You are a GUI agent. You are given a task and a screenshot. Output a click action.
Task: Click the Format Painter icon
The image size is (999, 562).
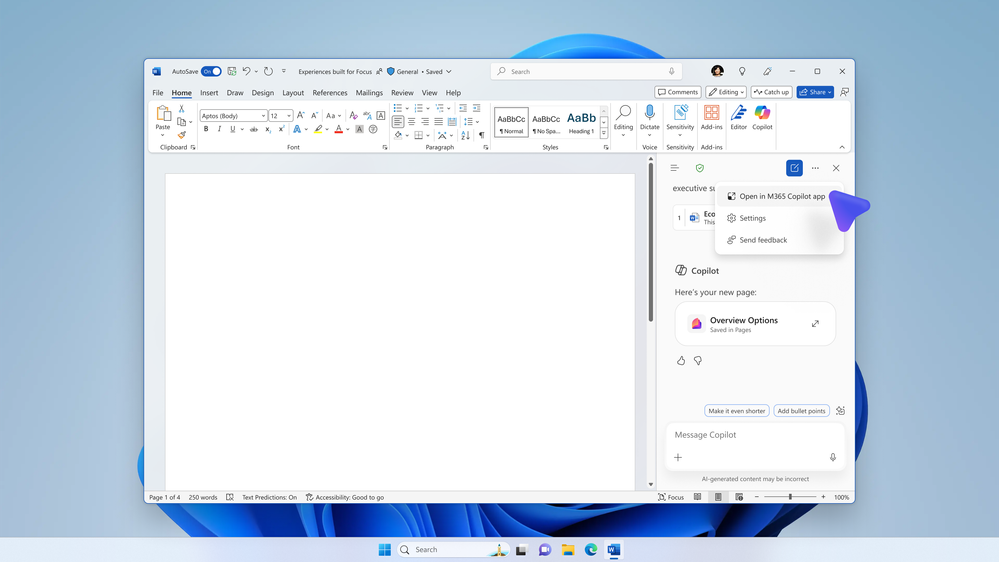pyautogui.click(x=181, y=135)
